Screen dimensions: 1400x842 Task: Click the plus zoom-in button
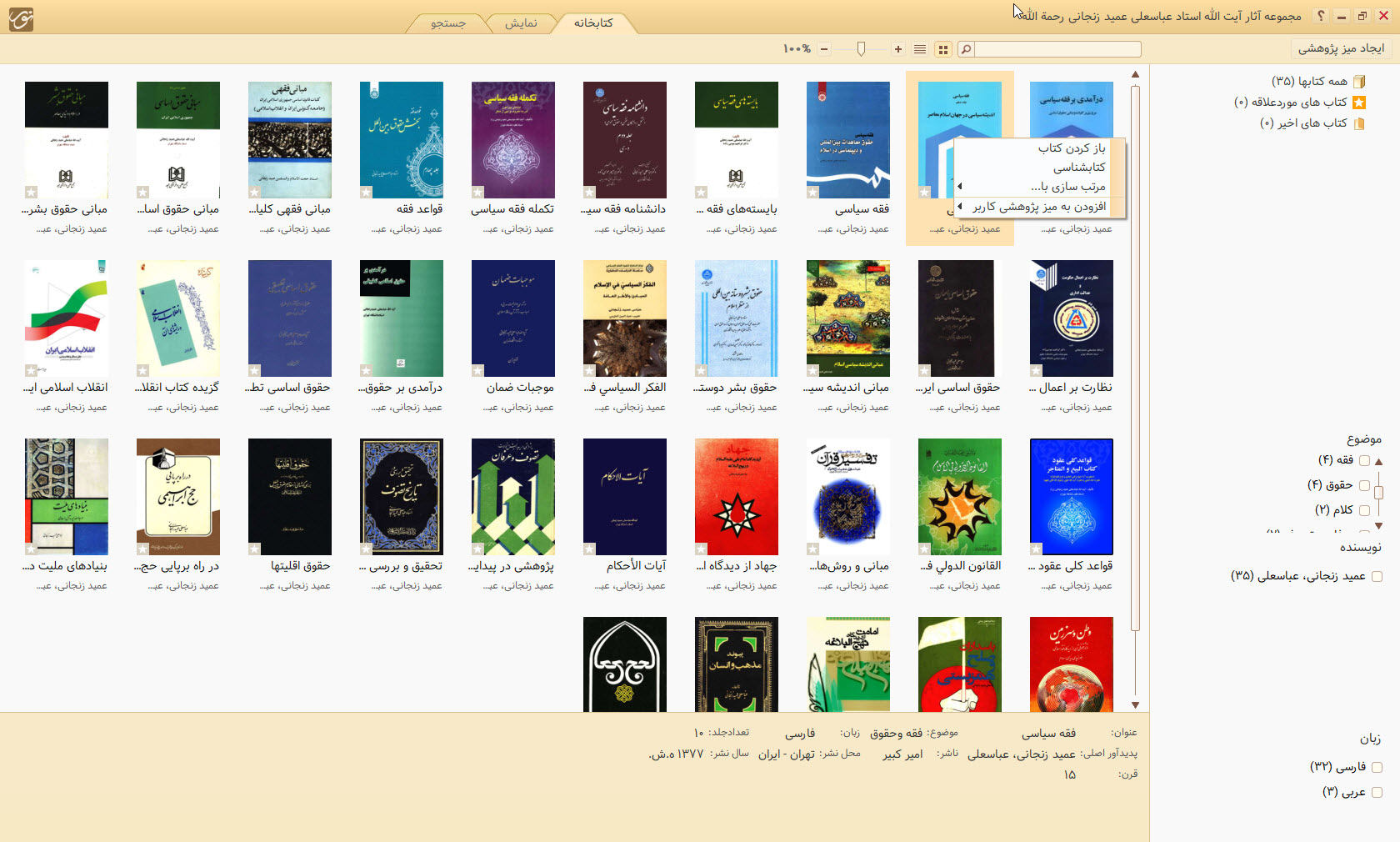point(898,50)
